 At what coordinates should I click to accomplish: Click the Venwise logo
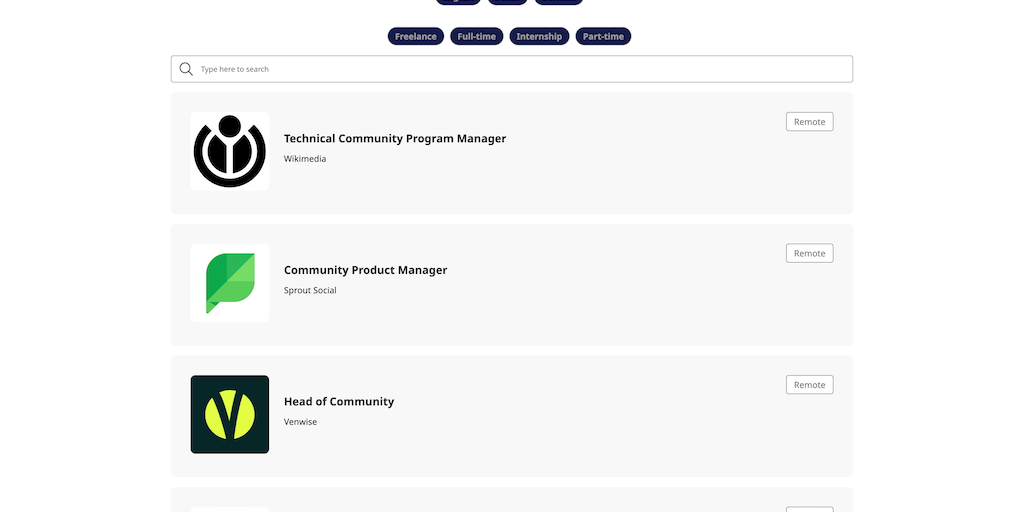pos(230,414)
